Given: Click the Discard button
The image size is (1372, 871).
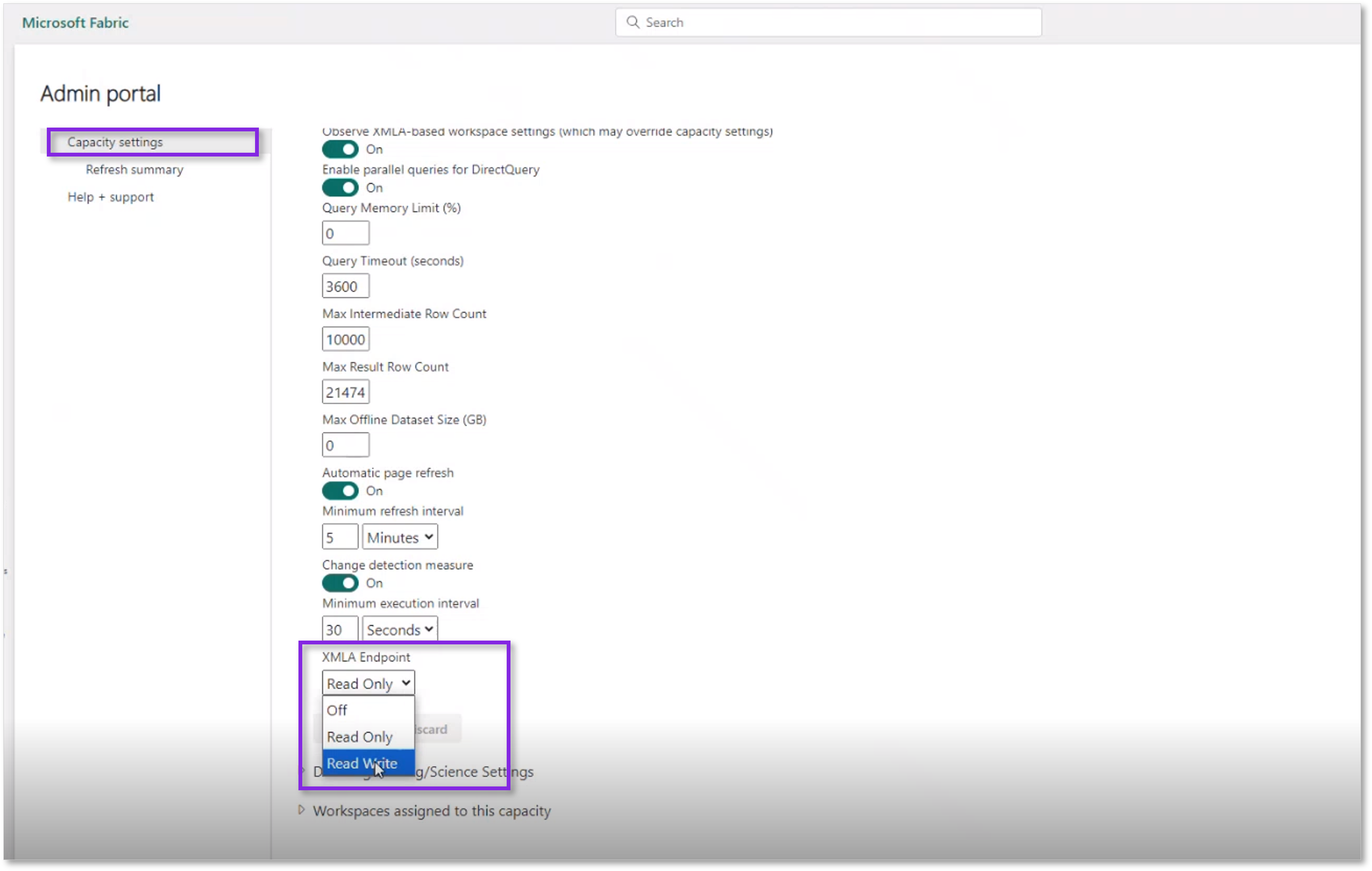Looking at the screenshot, I should coord(431,729).
